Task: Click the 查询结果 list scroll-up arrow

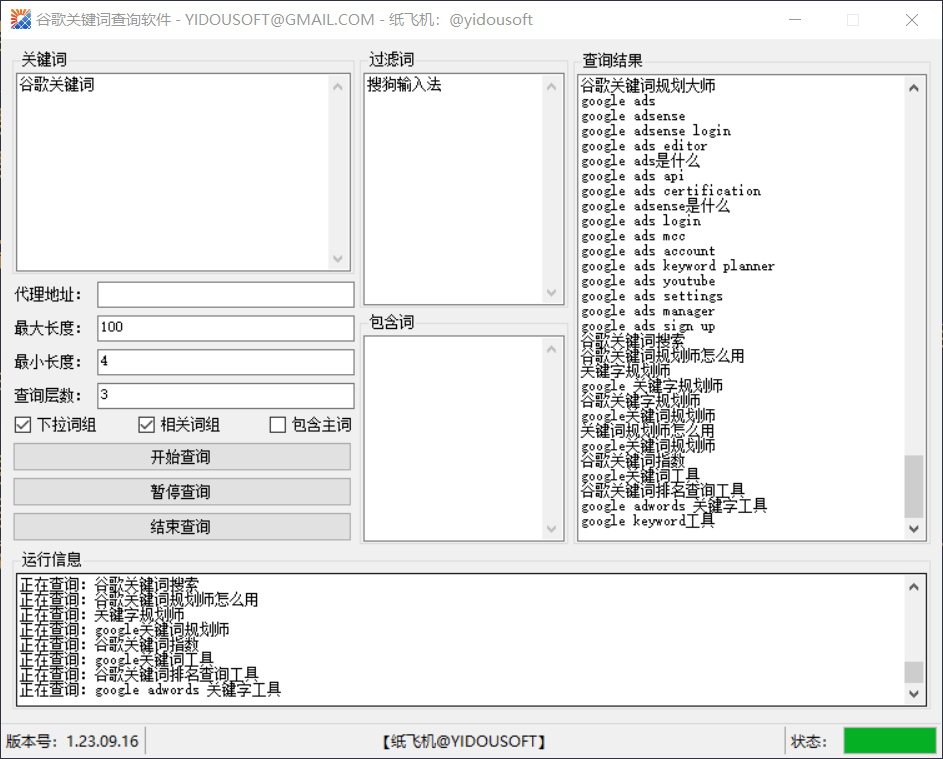Action: [x=914, y=88]
